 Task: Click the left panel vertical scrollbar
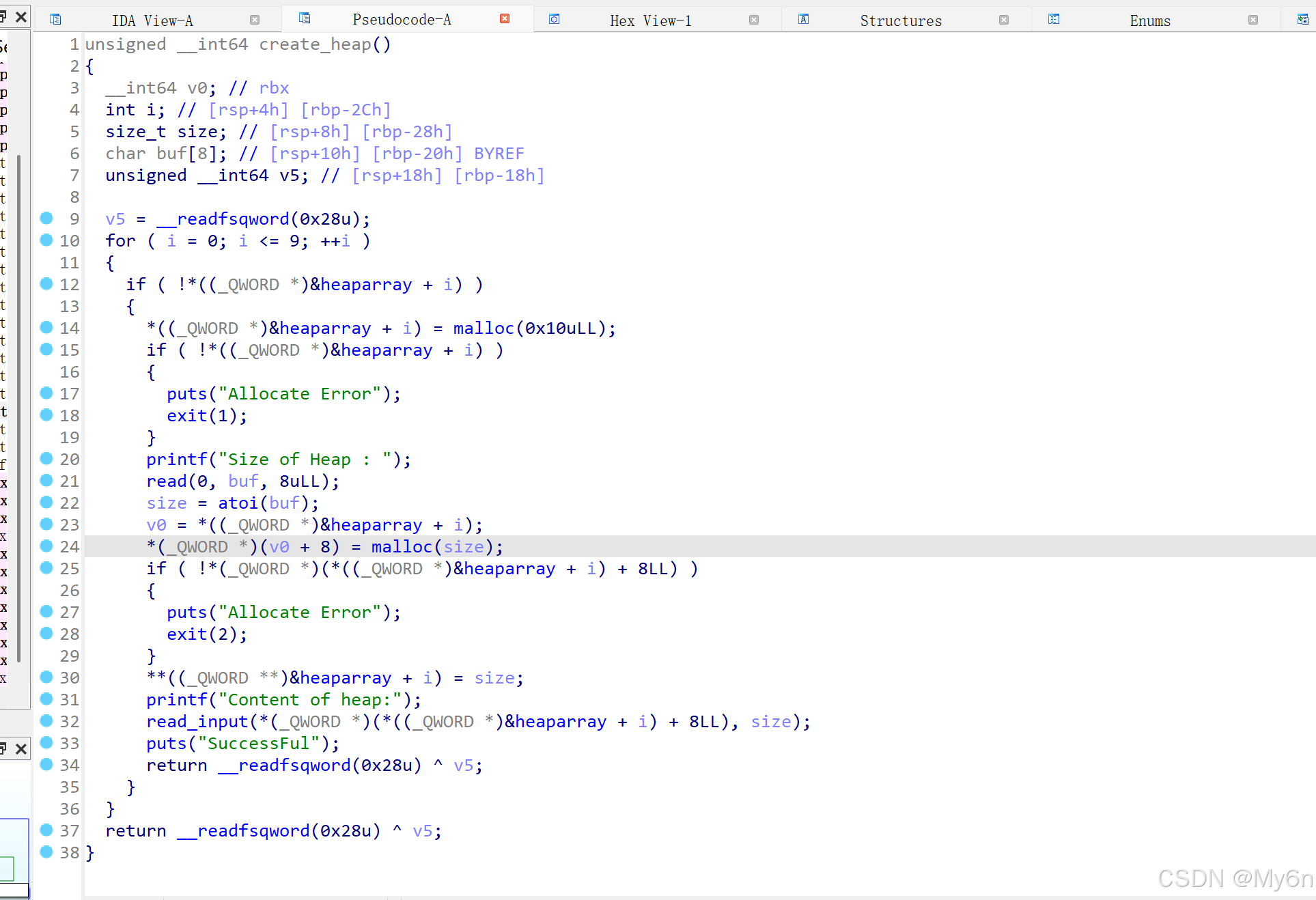coord(18,410)
